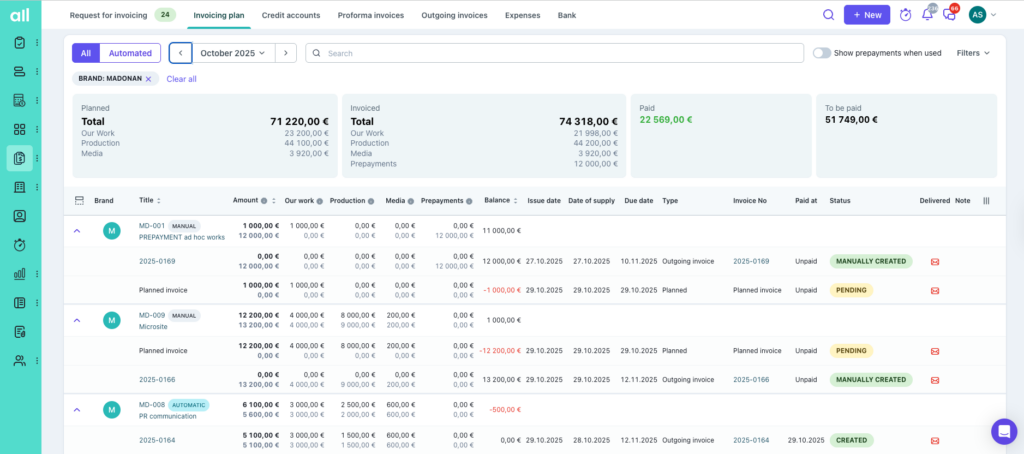Image resolution: width=1024 pixels, height=454 pixels.
Task: Expand the Filters dropdown
Action: tap(973, 53)
